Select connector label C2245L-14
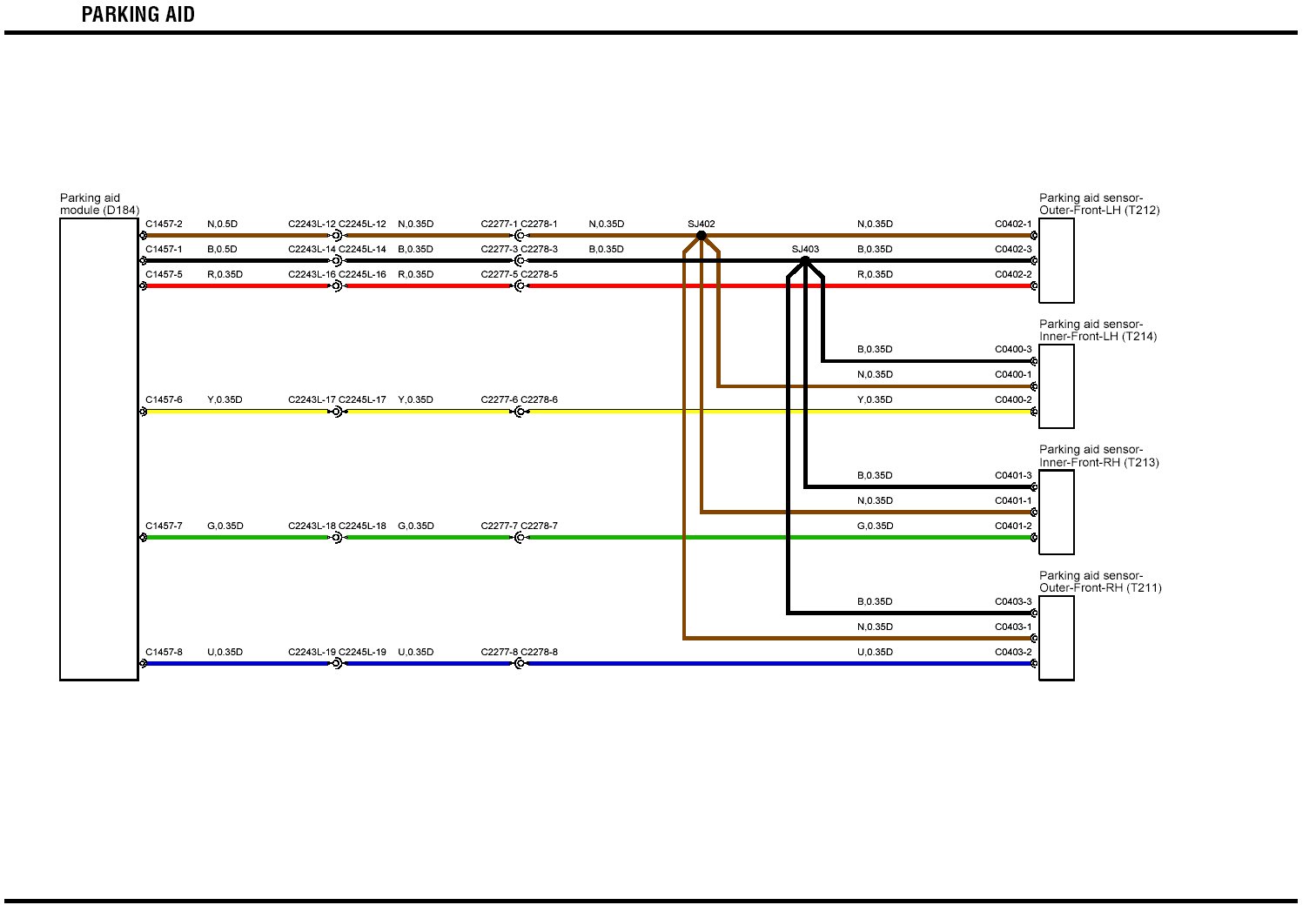The image size is (1316, 905). pos(362,250)
